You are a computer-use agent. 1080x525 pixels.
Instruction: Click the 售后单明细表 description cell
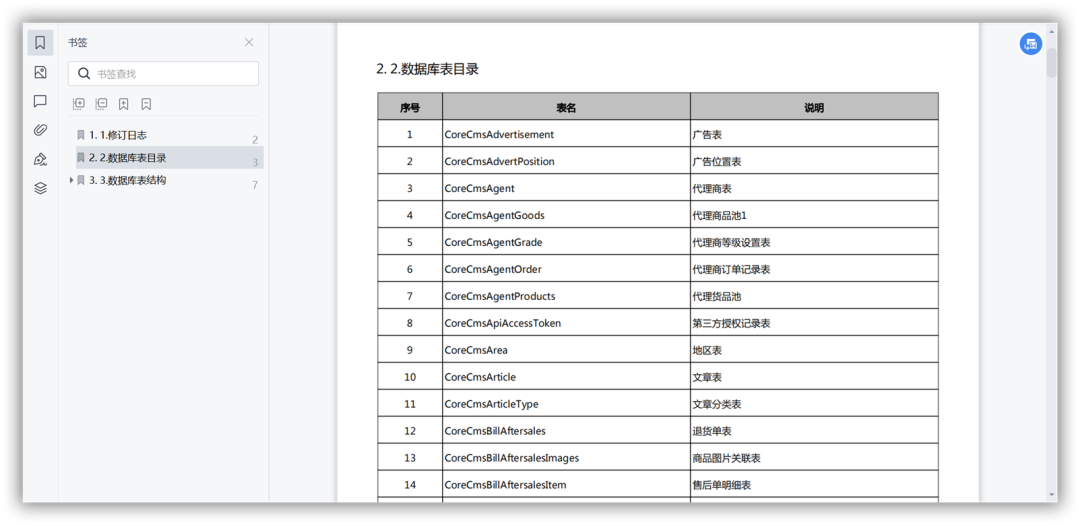pyautogui.click(x=814, y=485)
